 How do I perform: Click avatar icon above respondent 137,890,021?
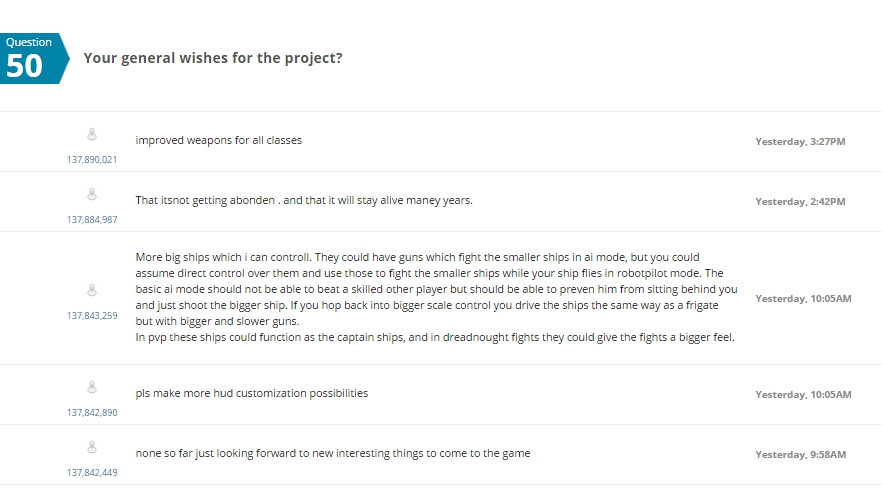(92, 134)
